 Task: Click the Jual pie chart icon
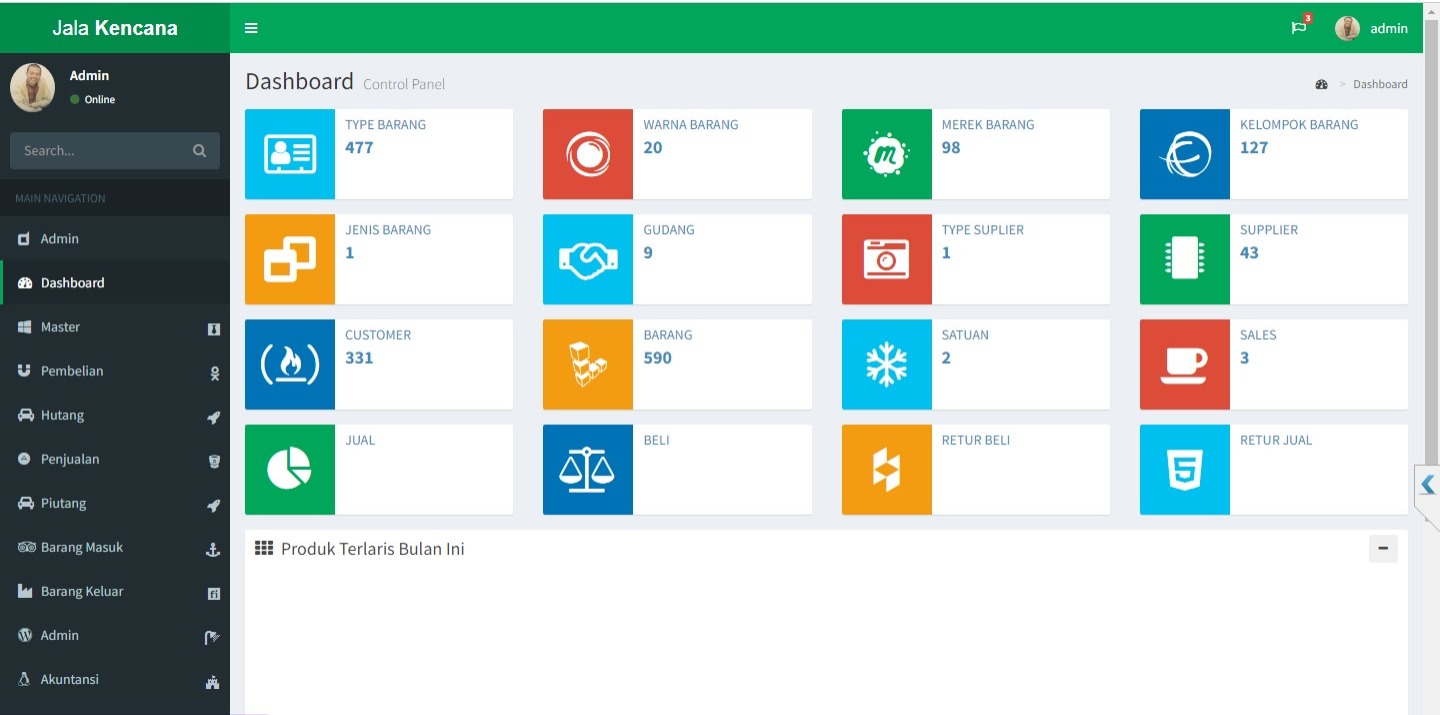pos(290,470)
